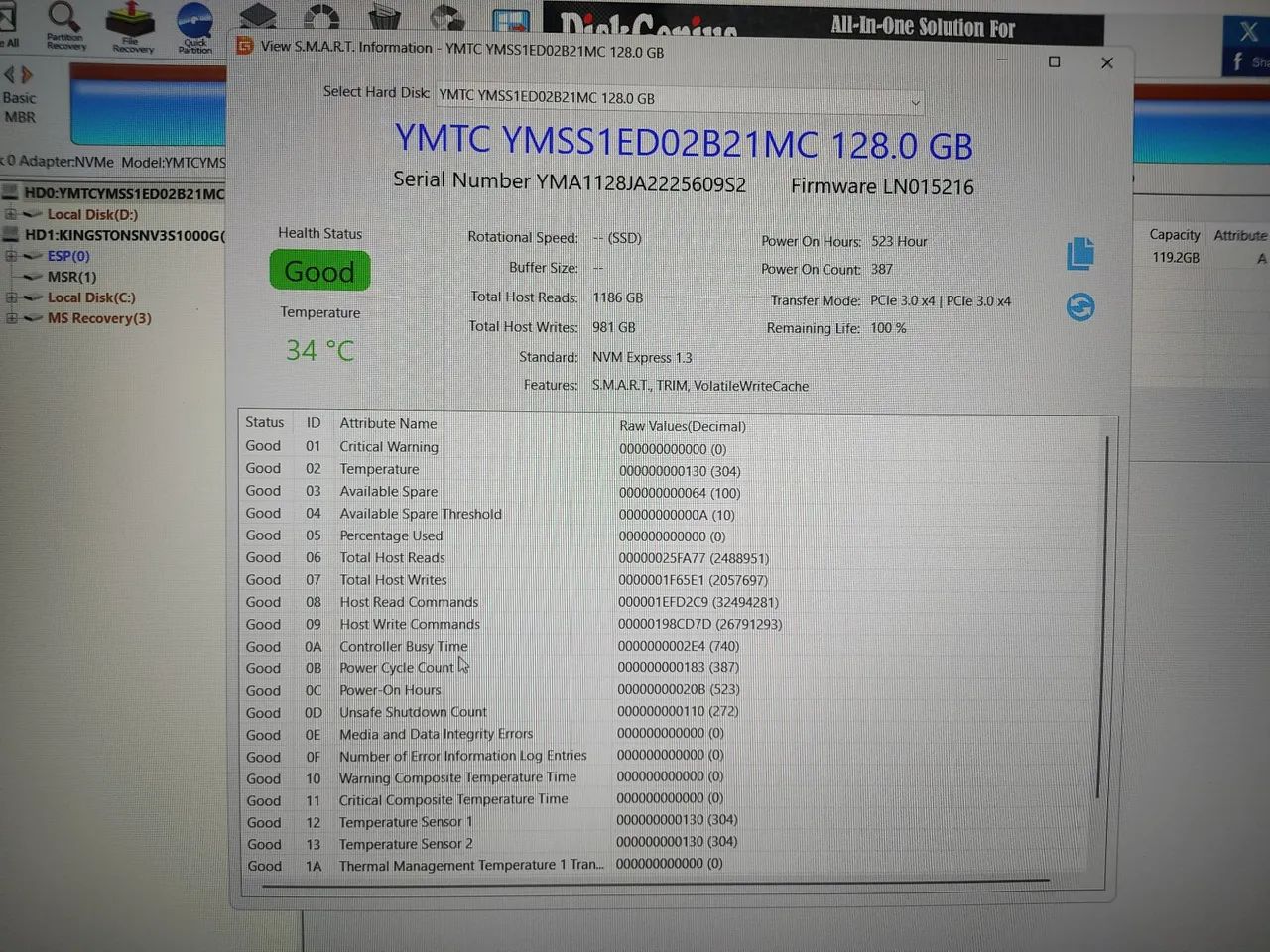Viewport: 1270px width, 952px height.
Task: Expand MS Recovery(3) tree node
Action: click(x=10, y=318)
